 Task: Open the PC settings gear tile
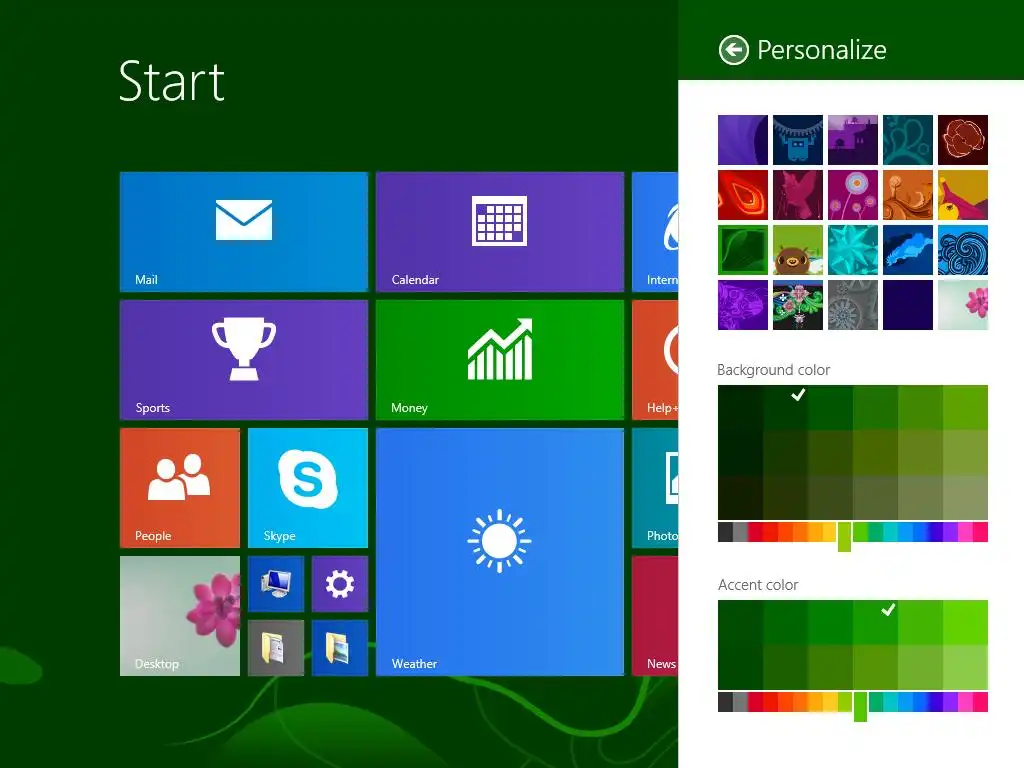[x=340, y=584]
